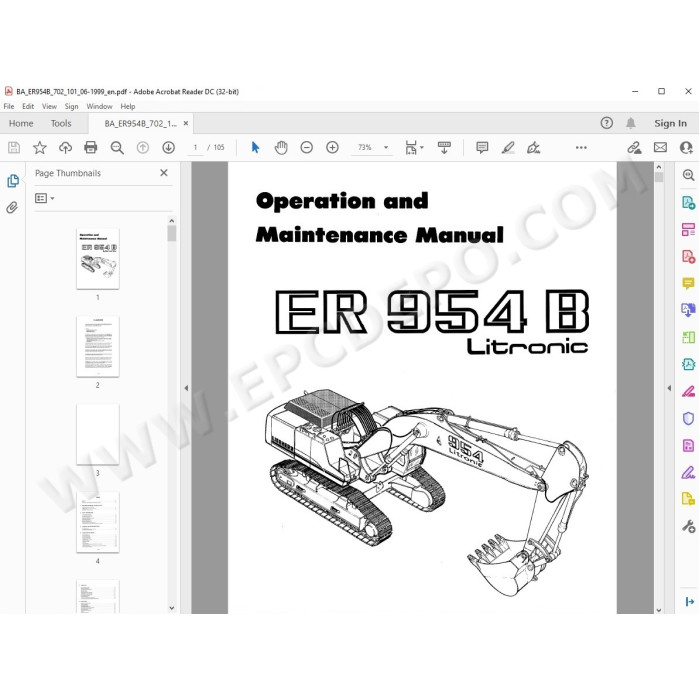Open the Window menu

tap(99, 106)
